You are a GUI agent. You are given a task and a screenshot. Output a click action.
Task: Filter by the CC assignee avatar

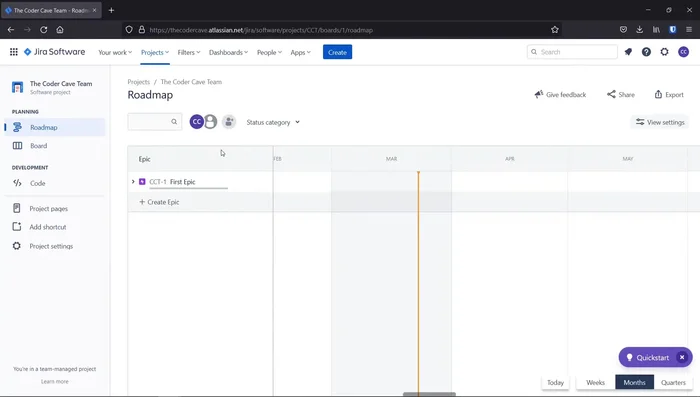point(196,121)
